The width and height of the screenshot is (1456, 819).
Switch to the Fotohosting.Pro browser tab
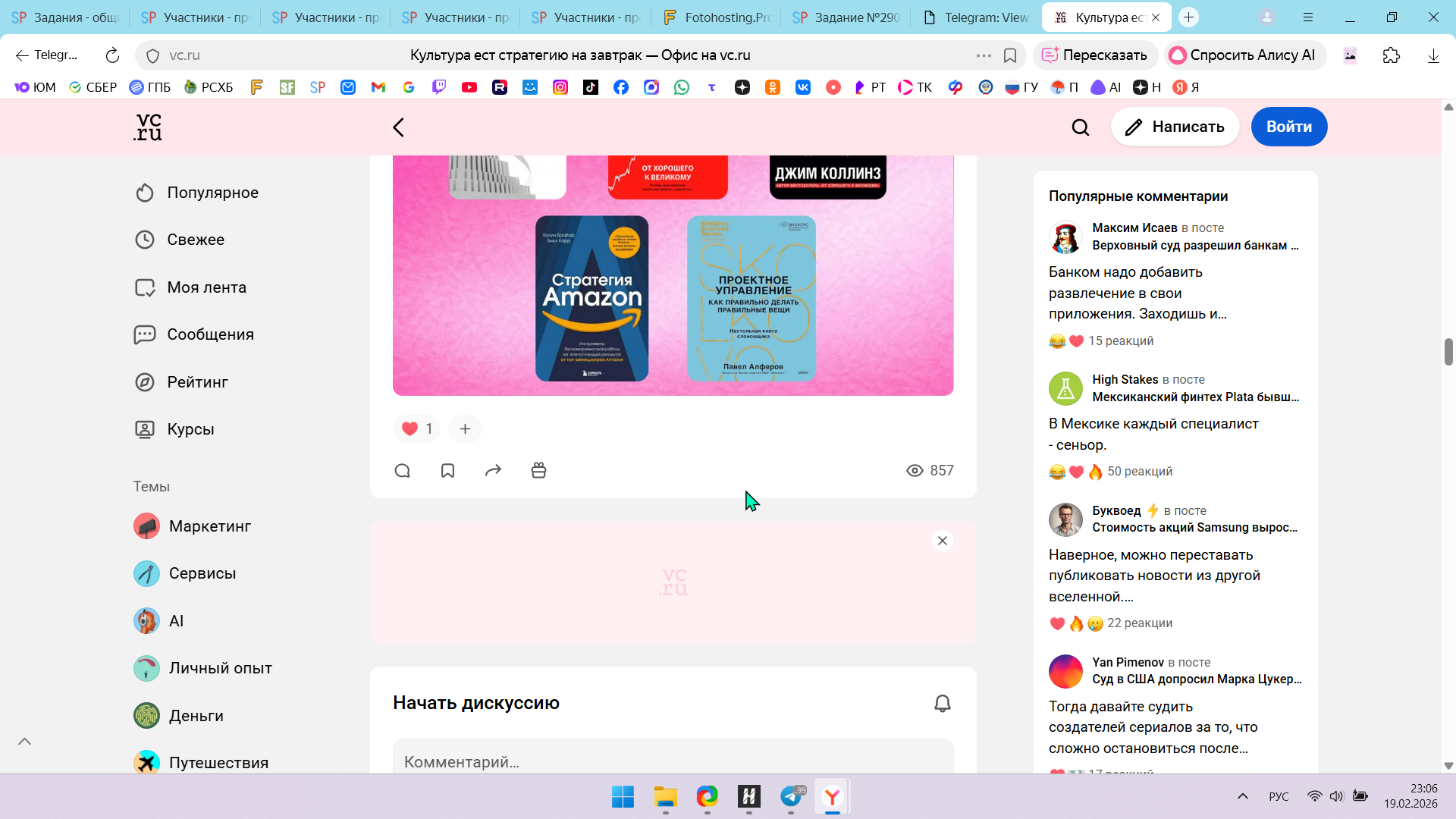click(x=717, y=17)
